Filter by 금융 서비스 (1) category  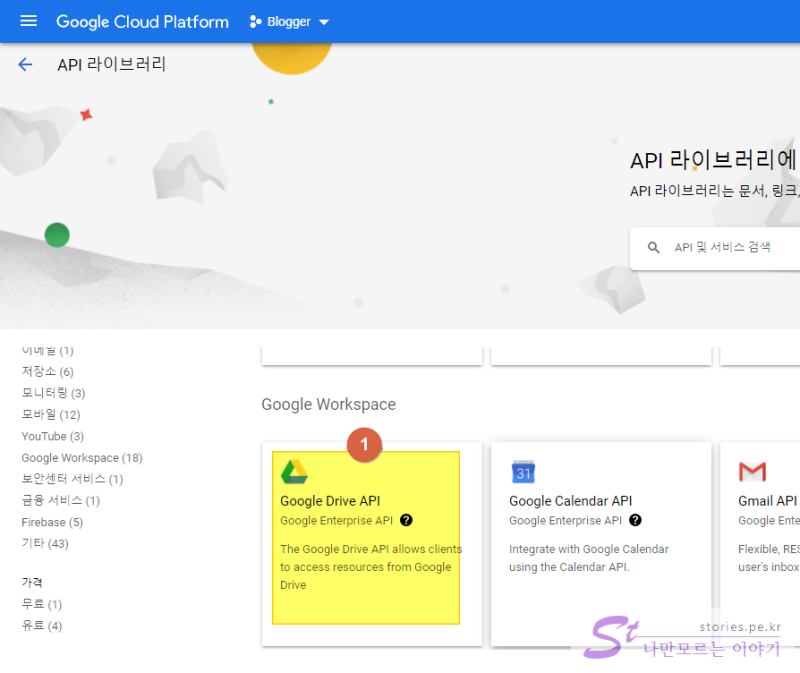click(x=61, y=501)
